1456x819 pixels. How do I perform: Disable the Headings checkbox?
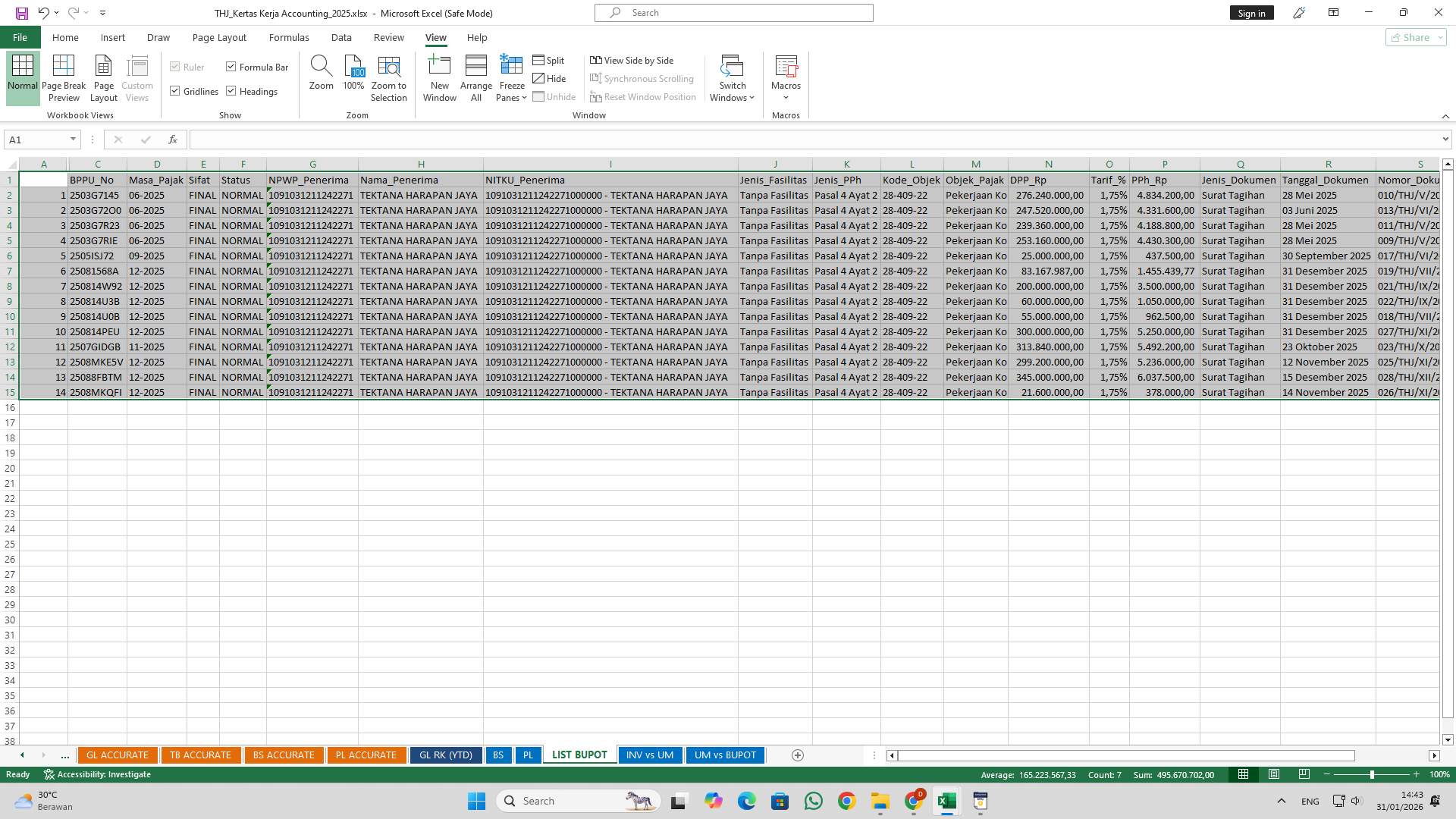click(231, 91)
